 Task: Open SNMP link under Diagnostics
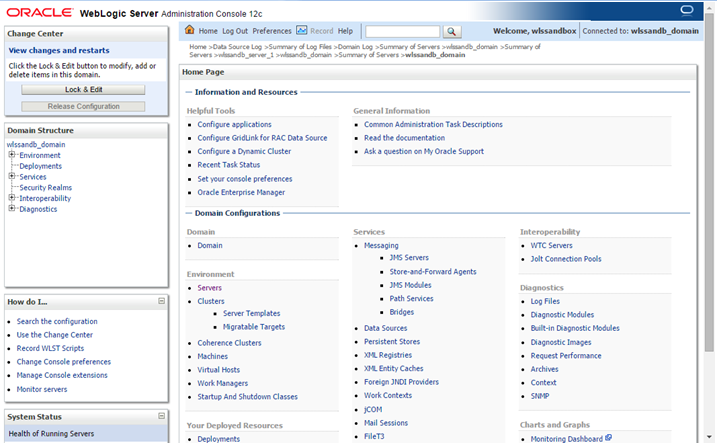click(x=540, y=396)
